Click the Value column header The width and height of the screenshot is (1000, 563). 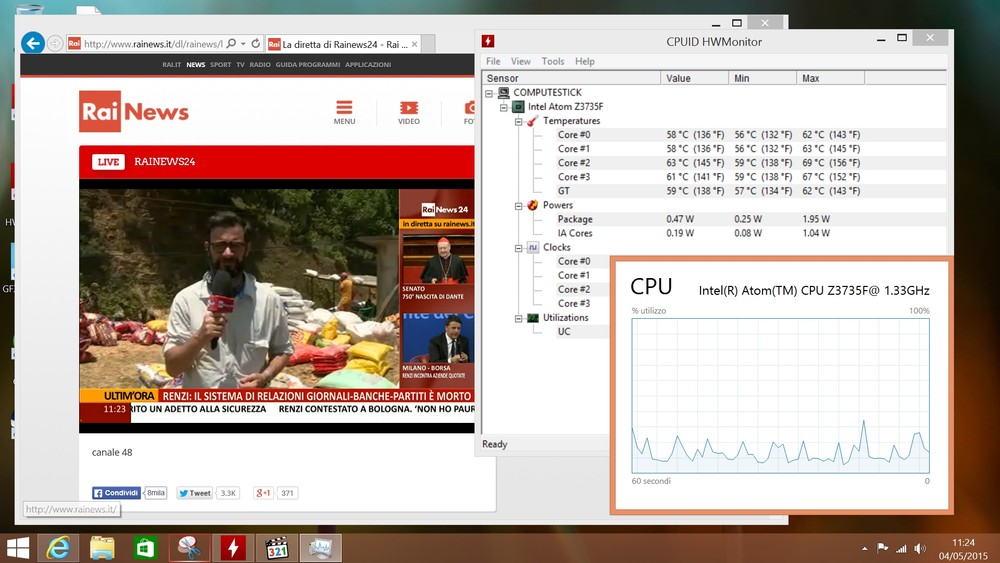[x=695, y=78]
